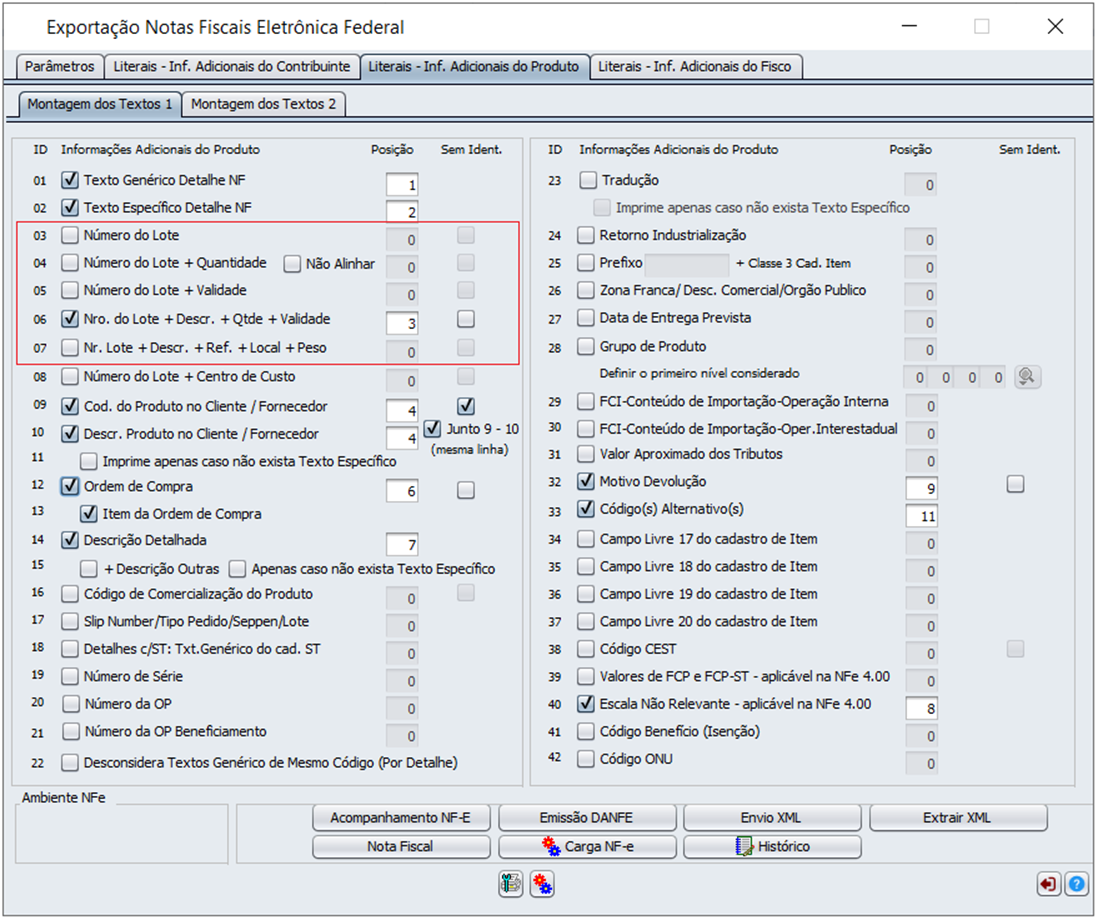The height and width of the screenshot is (920, 1098).
Task: Click the magnifier icon next to level fields
Action: [1027, 377]
